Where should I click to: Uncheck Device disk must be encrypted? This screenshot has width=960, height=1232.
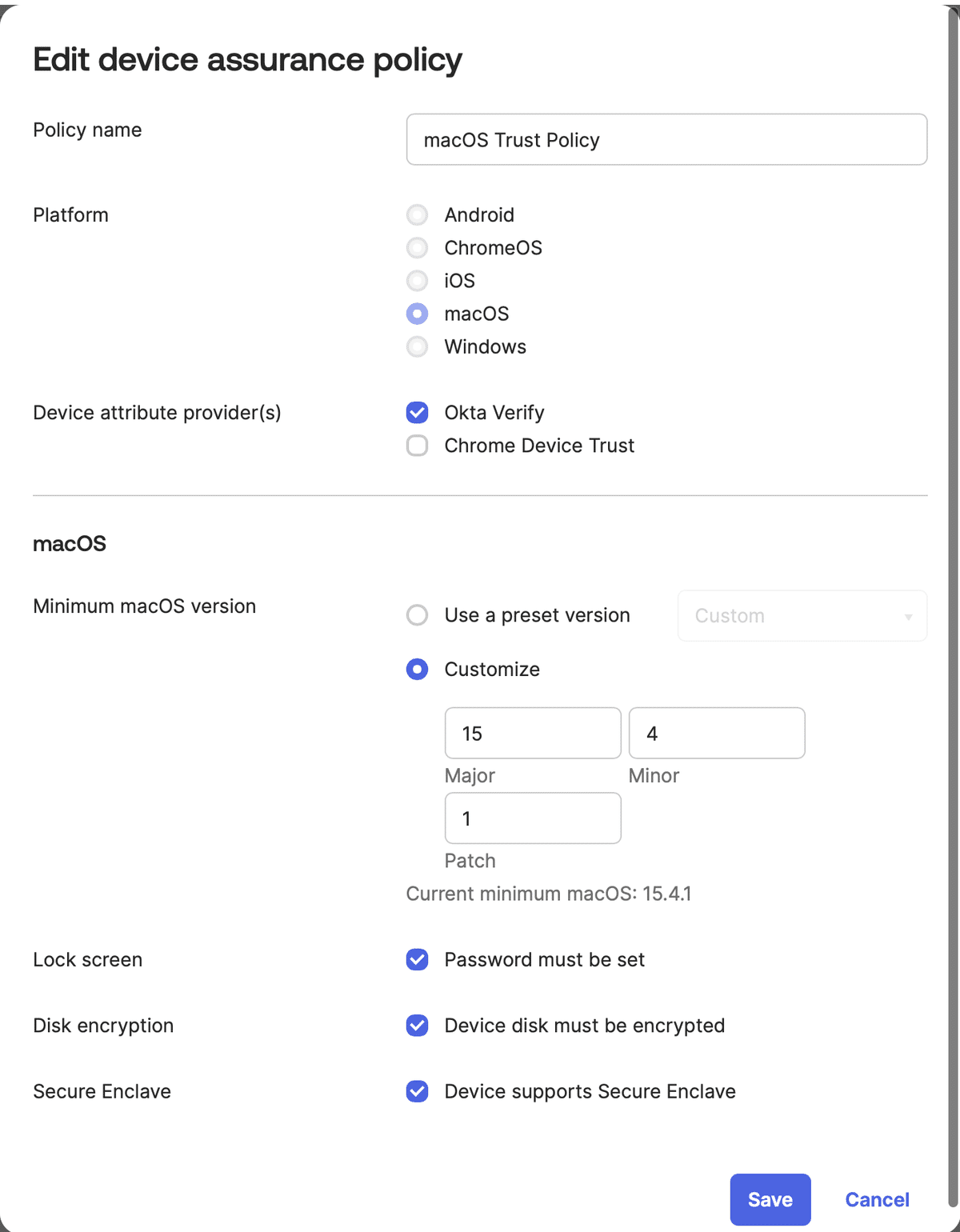[417, 1025]
